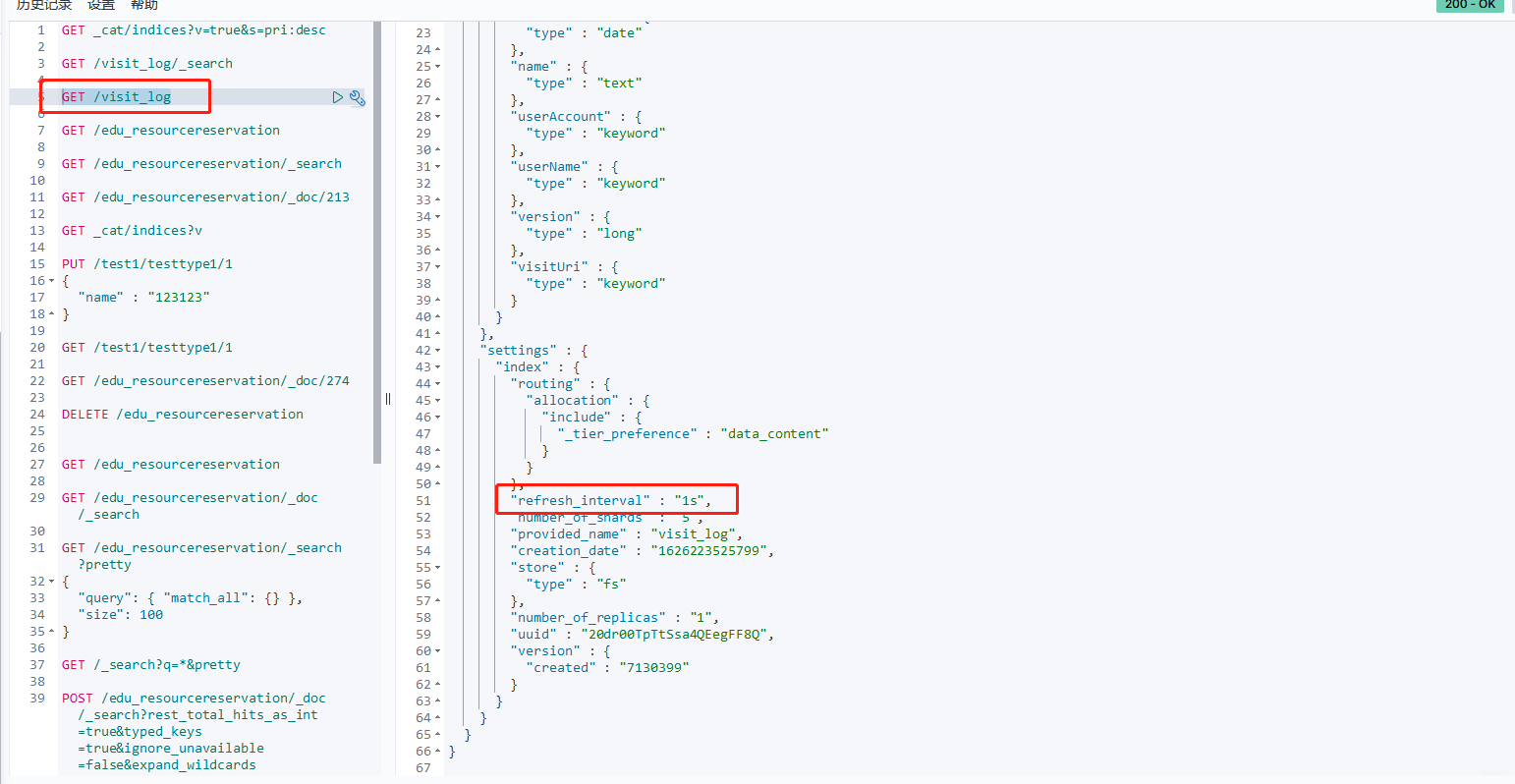1515x784 pixels.
Task: Click the "size": 100 line
Action: (x=120, y=615)
